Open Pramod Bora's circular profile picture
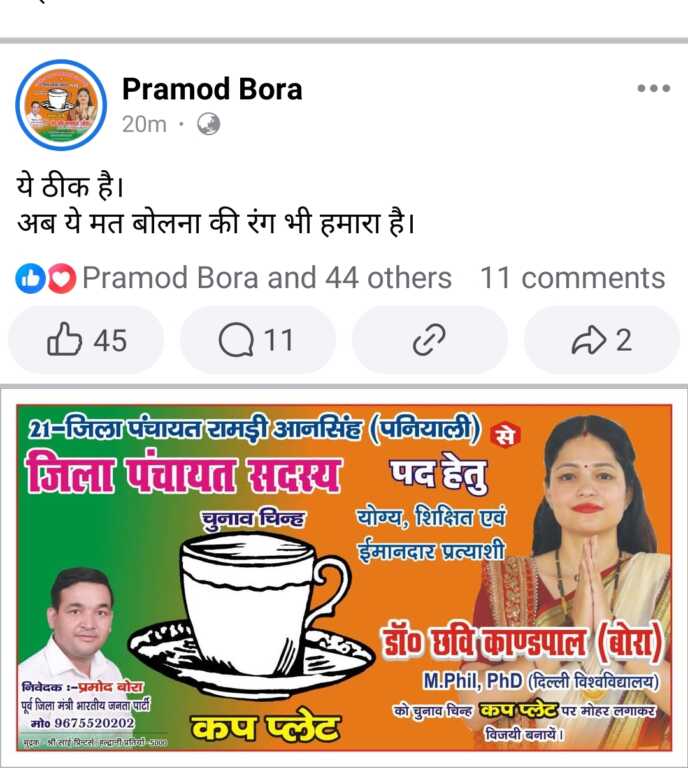 pyautogui.click(x=61, y=105)
